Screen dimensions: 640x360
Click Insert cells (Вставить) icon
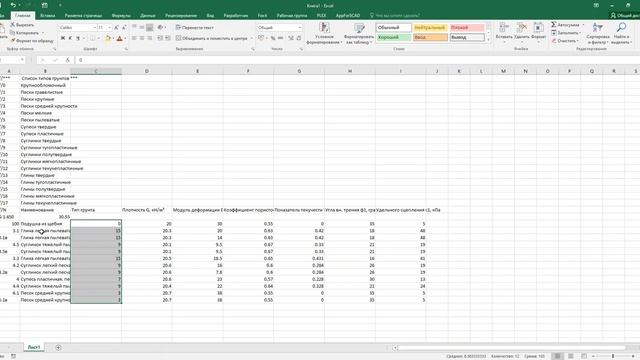(504, 28)
